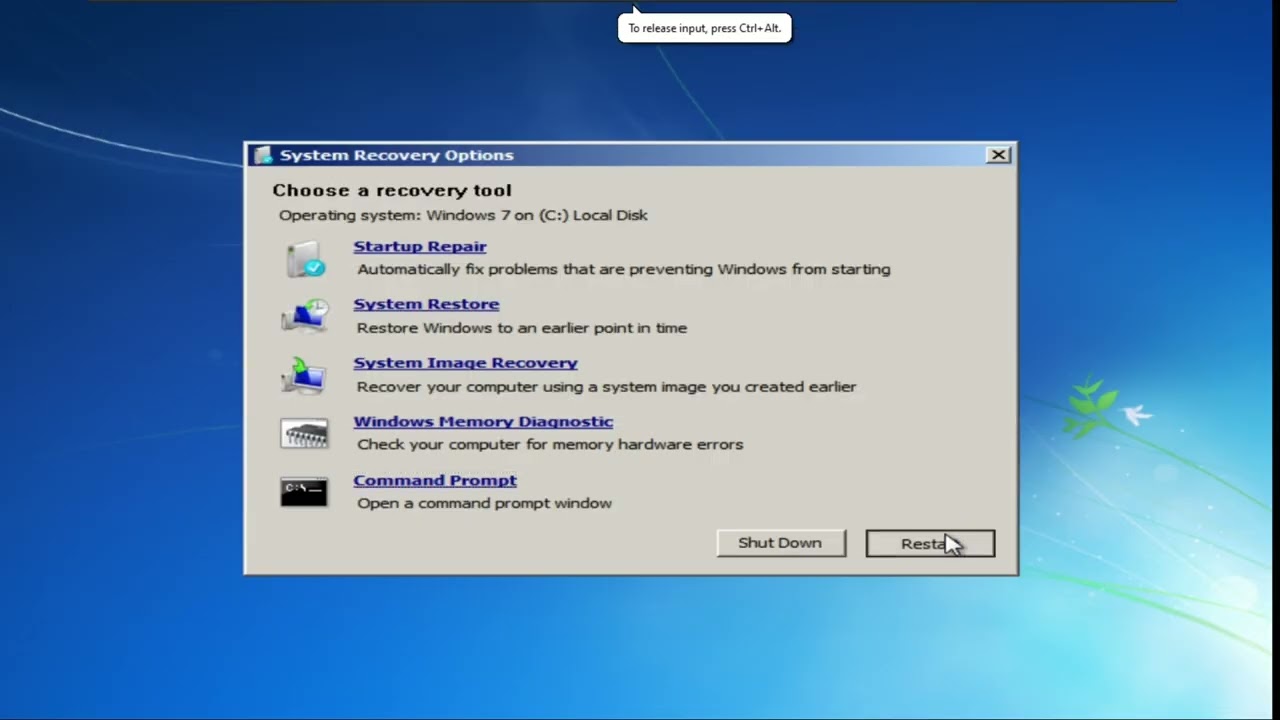The height and width of the screenshot is (720, 1280).
Task: Click the System Image Recovery icon
Action: pos(304,375)
